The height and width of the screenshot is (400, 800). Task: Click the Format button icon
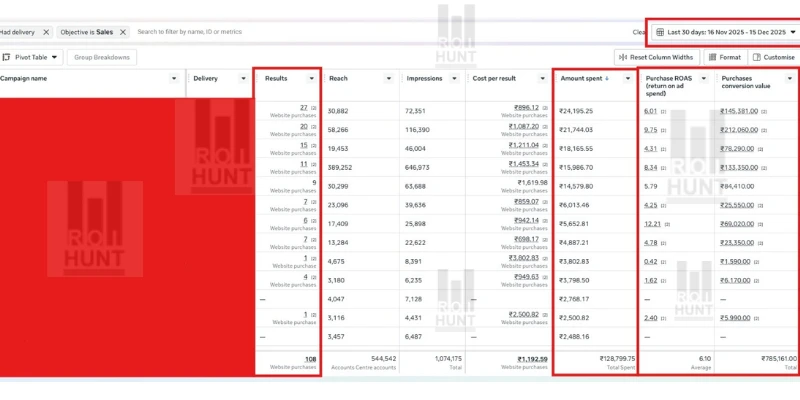(712, 57)
